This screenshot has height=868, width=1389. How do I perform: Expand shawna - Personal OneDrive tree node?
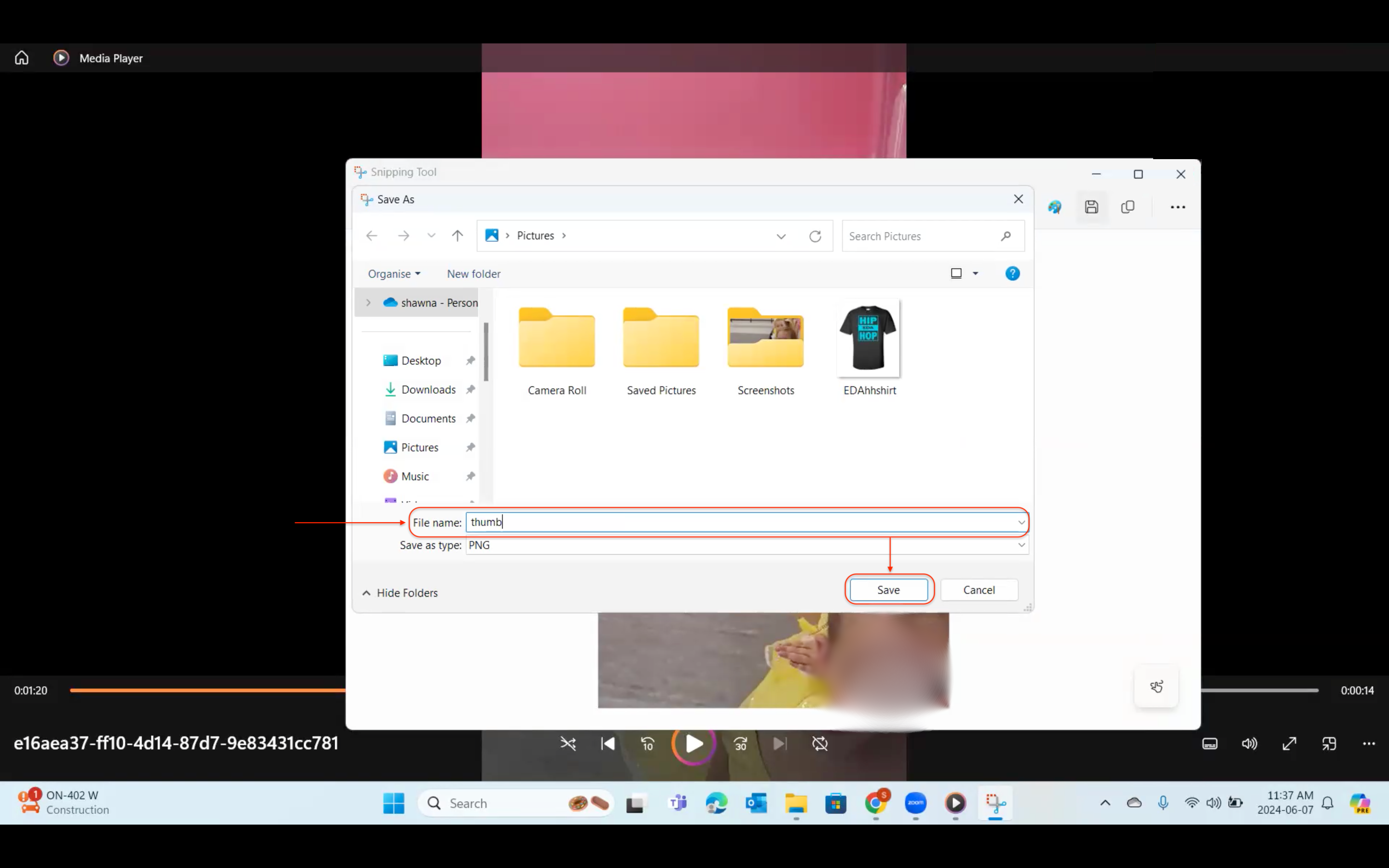368,302
